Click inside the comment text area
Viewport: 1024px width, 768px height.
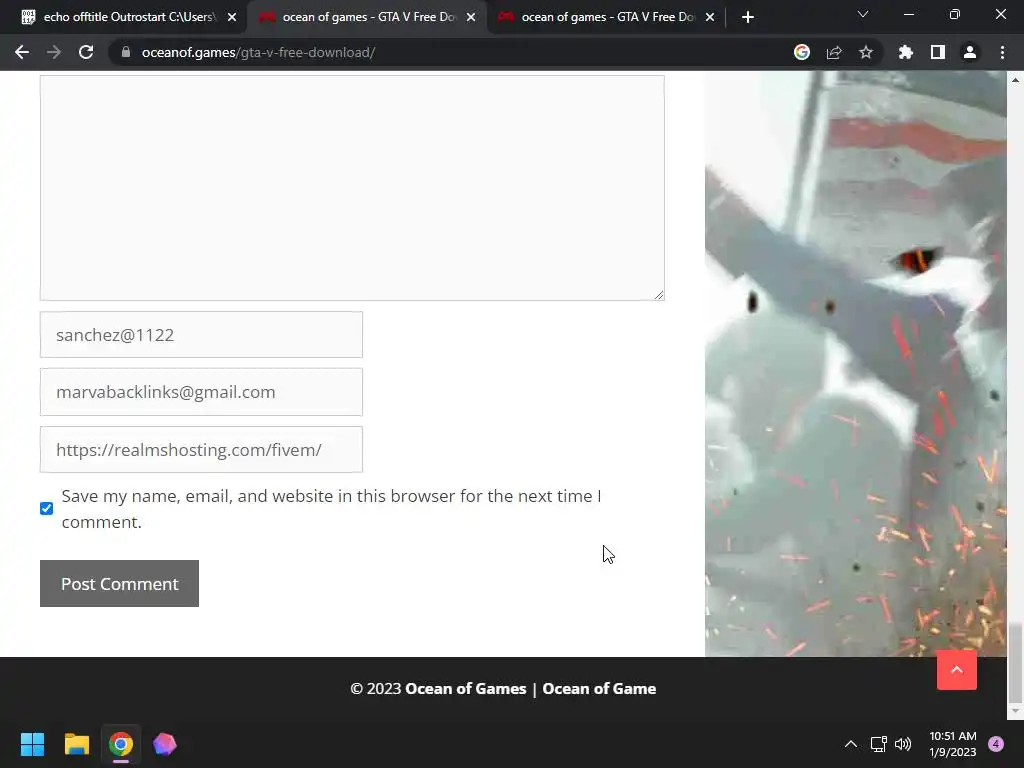click(352, 188)
